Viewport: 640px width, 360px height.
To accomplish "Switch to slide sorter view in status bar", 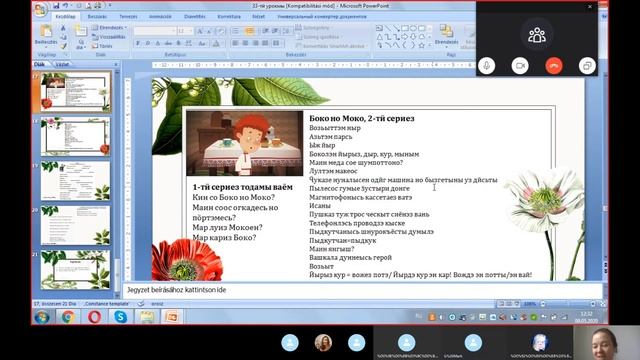I will point(509,304).
